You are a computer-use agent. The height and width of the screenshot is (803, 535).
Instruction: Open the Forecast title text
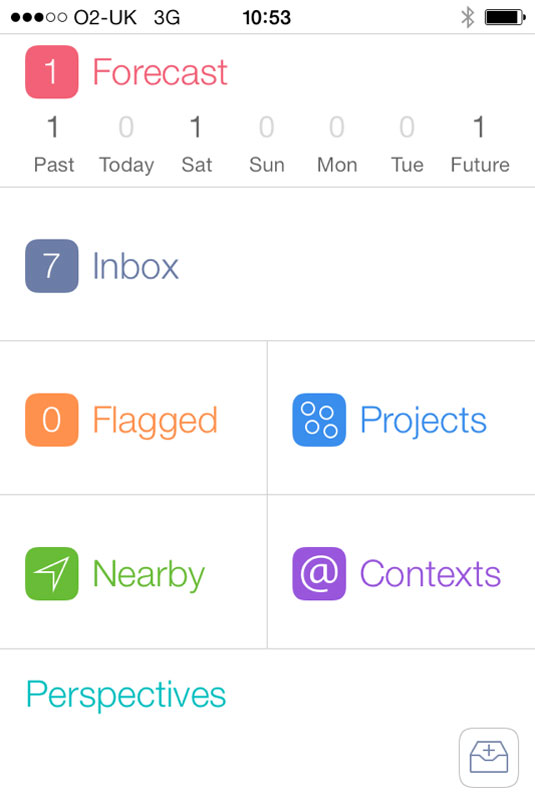[160, 72]
